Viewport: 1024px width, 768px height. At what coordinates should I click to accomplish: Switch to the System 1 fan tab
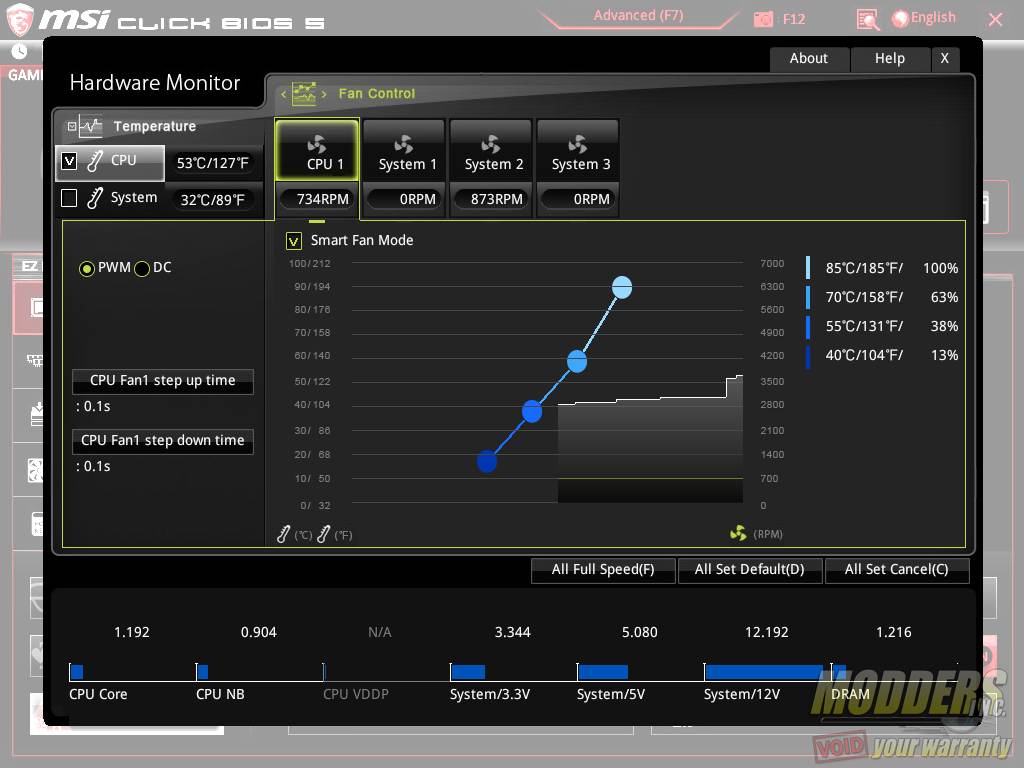point(404,150)
